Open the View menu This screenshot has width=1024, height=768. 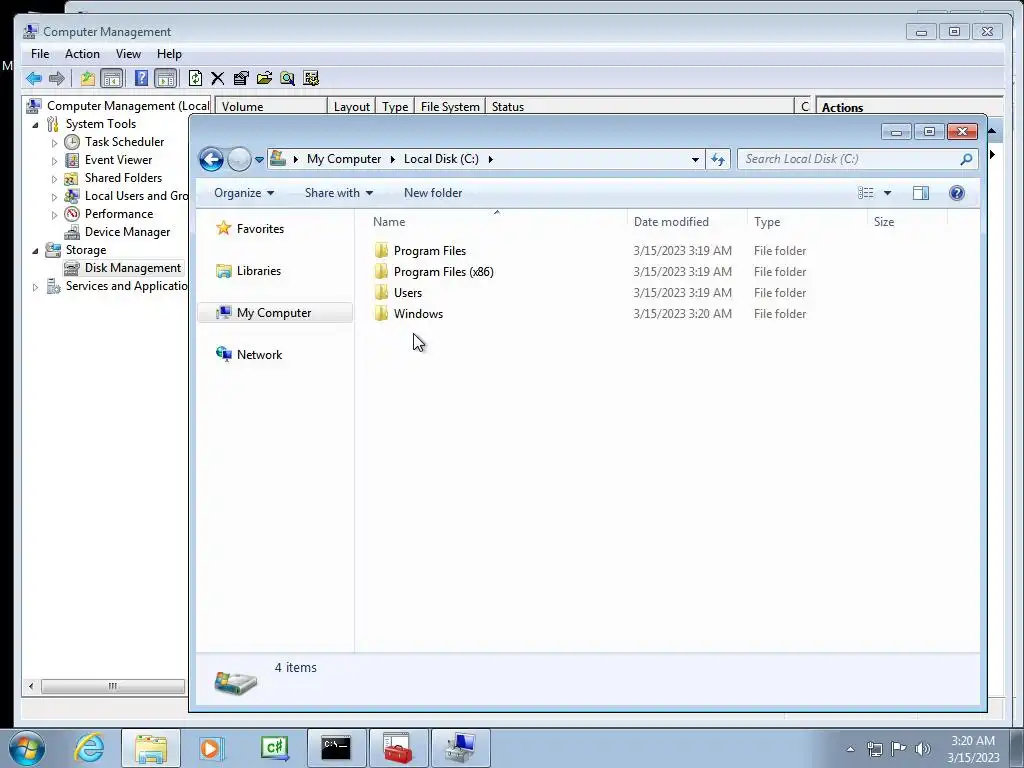128,54
